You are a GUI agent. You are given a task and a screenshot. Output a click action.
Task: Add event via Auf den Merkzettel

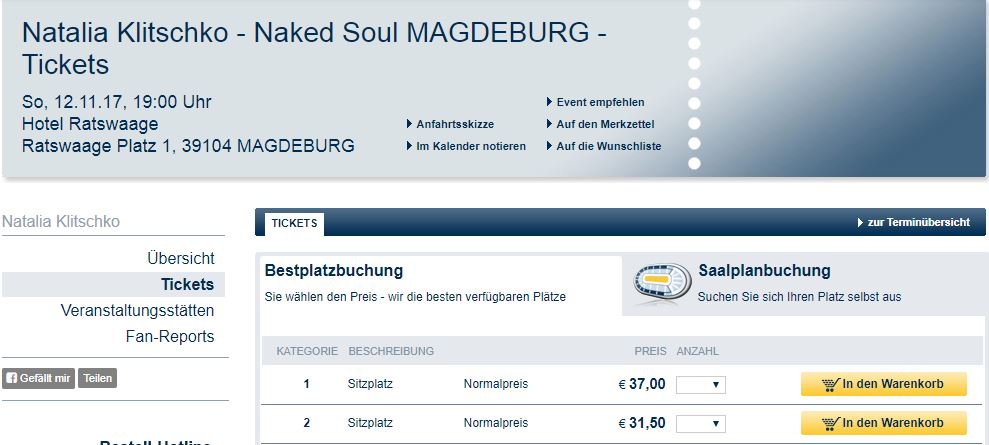604,124
